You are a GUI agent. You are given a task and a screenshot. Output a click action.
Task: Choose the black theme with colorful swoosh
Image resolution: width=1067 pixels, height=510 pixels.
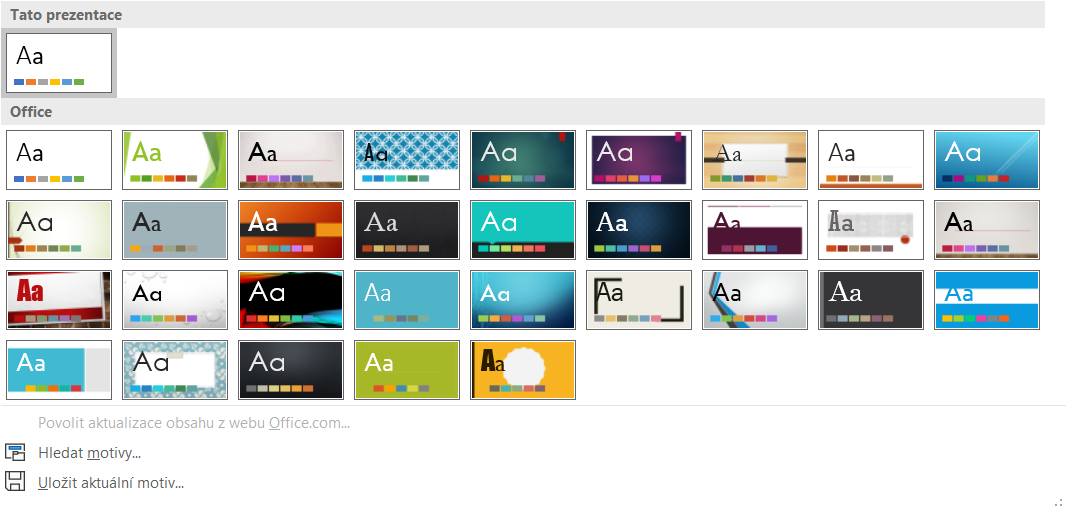pos(291,300)
